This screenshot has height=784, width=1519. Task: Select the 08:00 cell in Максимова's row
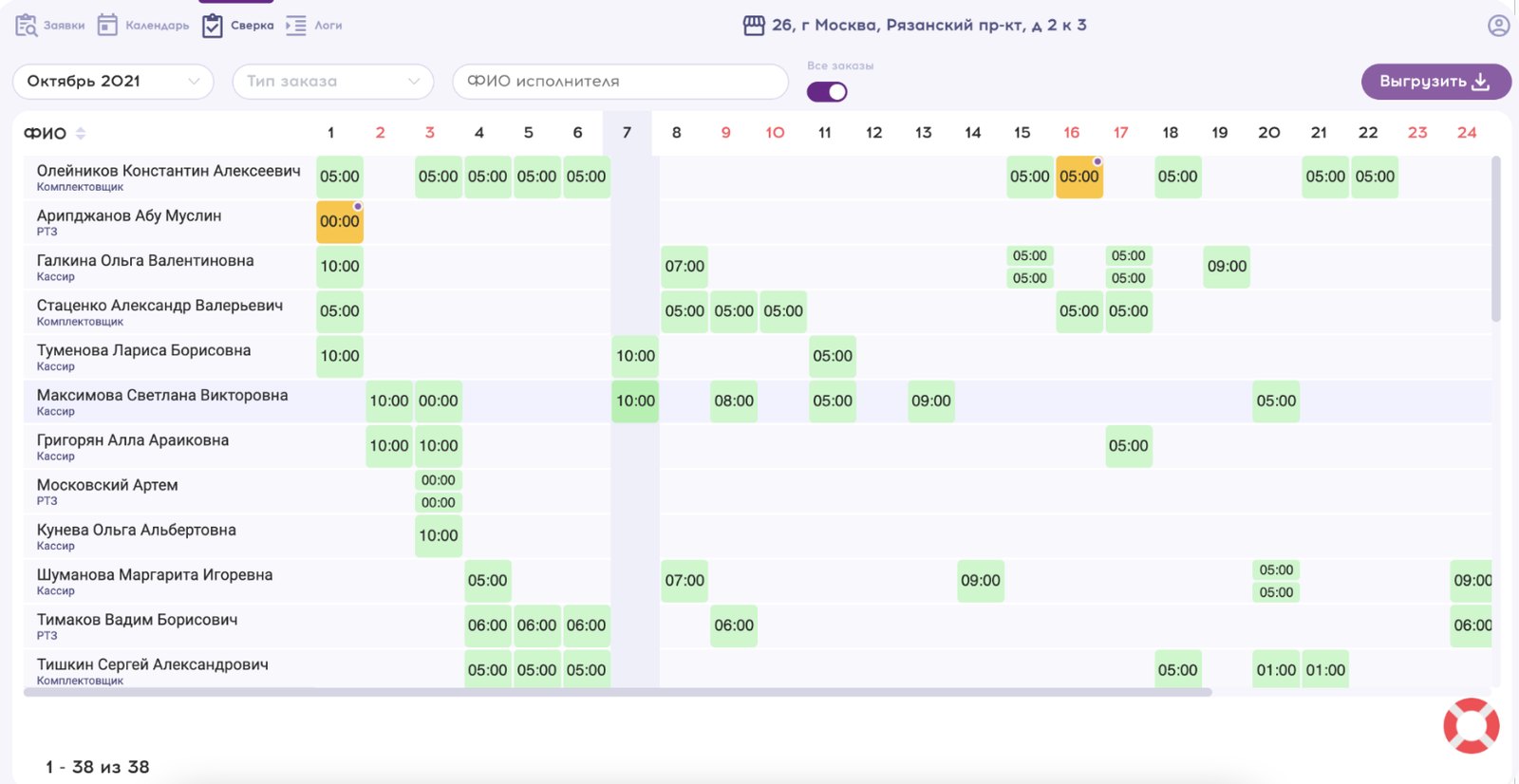click(734, 401)
